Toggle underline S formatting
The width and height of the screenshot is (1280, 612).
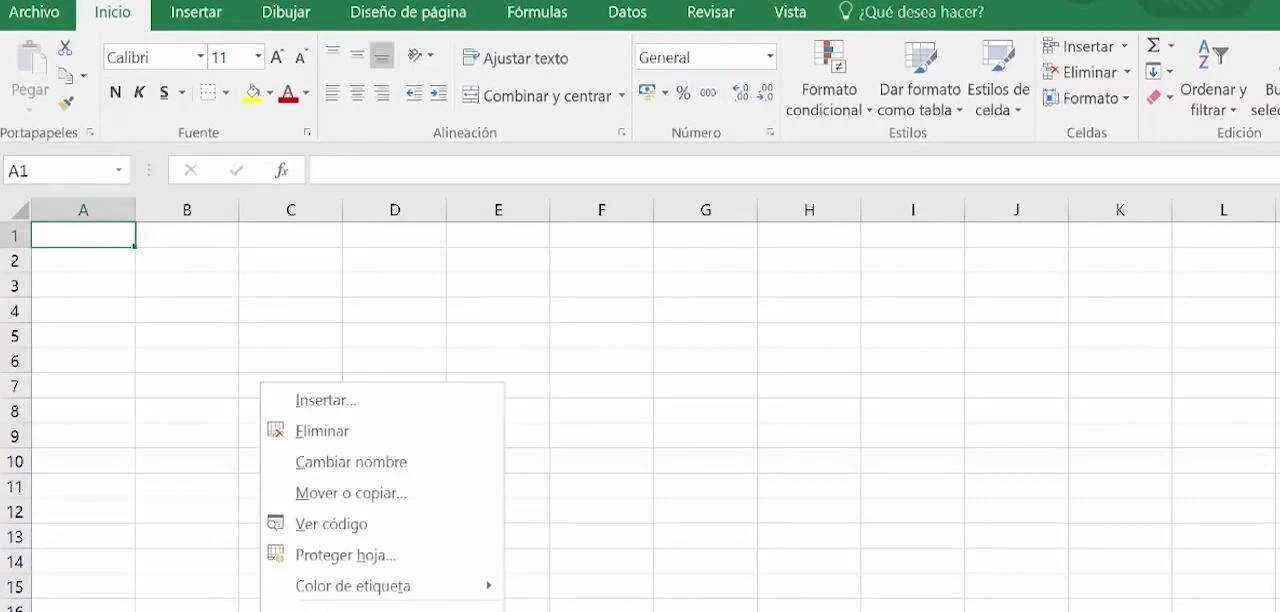(164, 93)
